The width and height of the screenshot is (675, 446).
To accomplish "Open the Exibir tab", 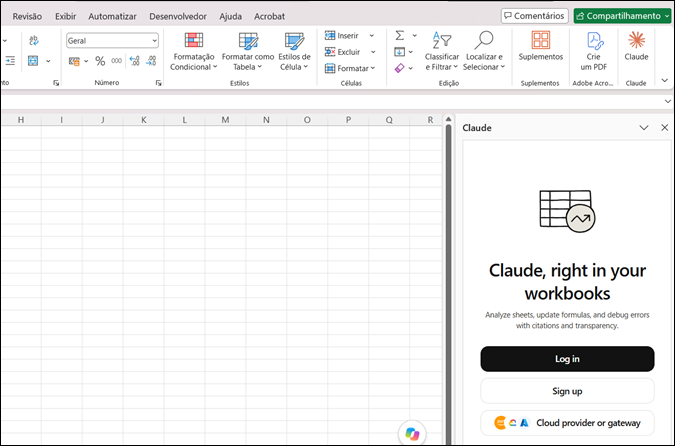I will coord(65,16).
